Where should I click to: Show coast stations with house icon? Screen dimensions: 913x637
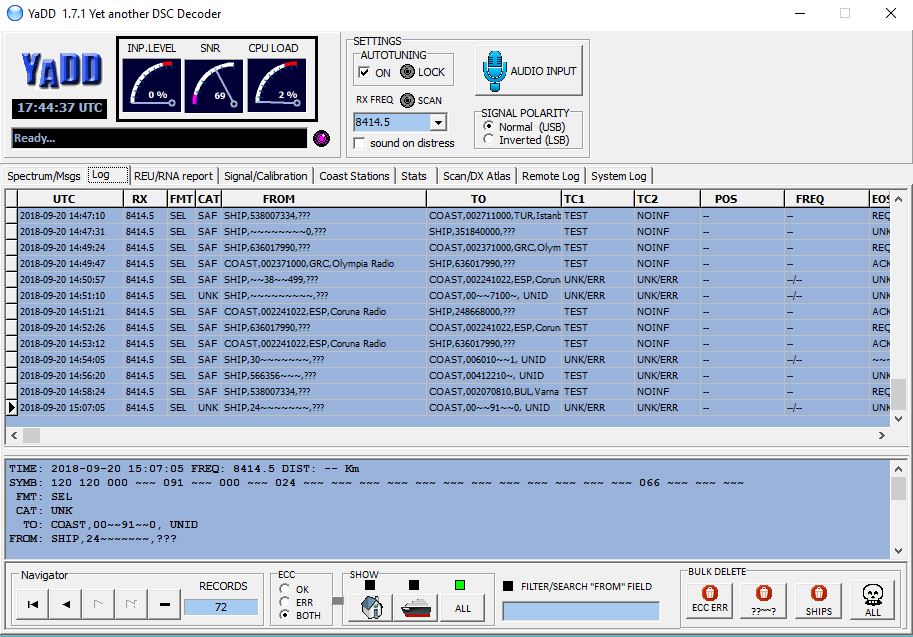(x=372, y=608)
